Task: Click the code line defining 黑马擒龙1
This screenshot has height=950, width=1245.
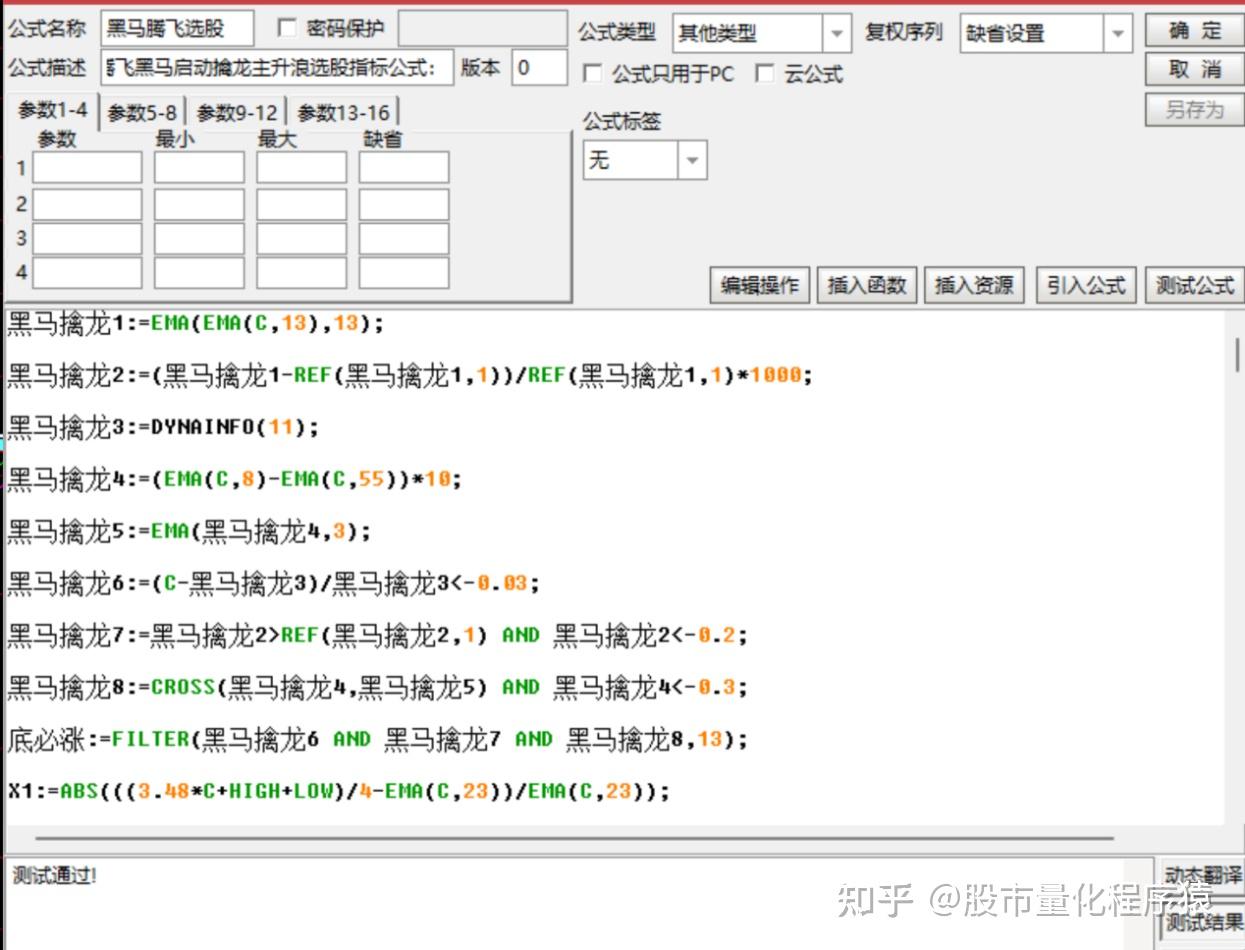Action: coord(195,323)
